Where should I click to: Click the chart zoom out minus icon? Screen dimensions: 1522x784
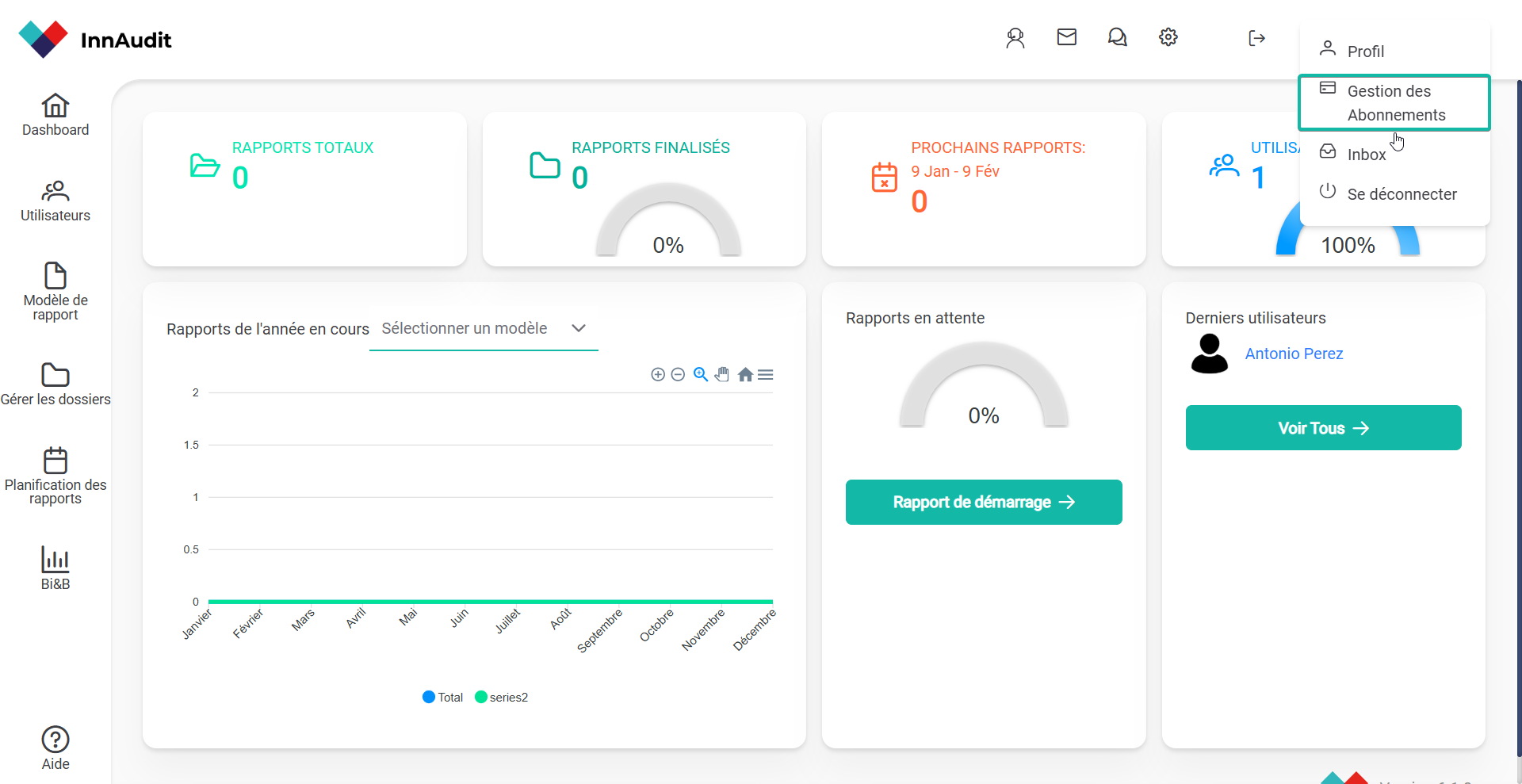[678, 375]
